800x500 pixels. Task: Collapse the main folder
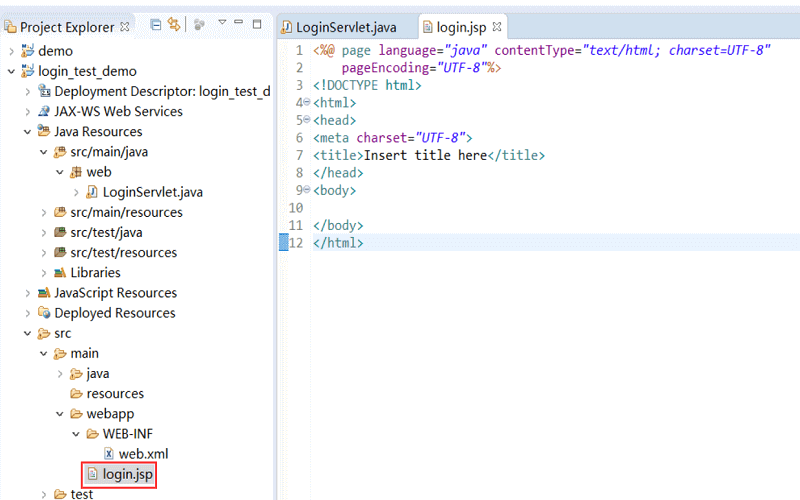[x=44, y=354]
